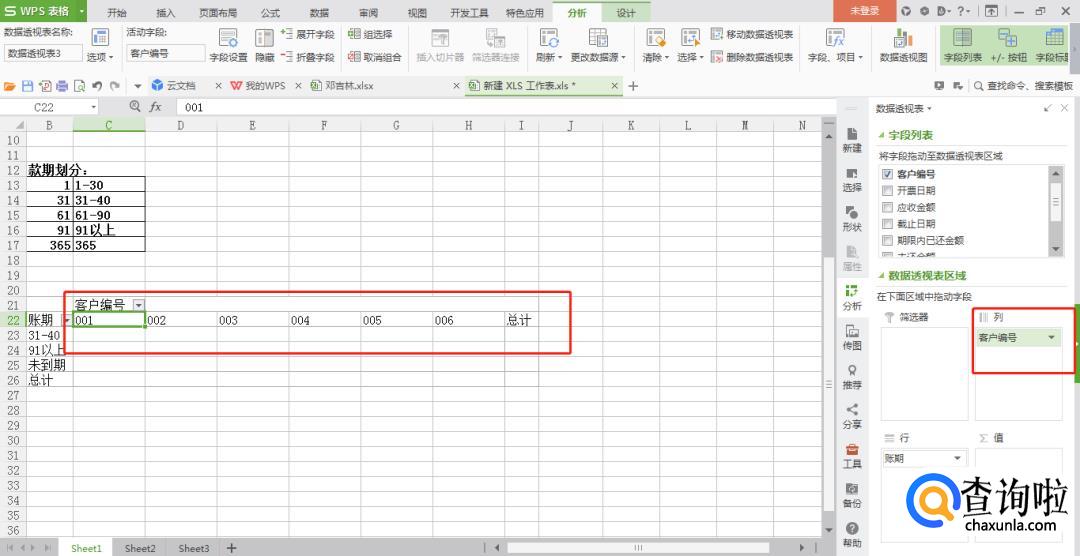The height and width of the screenshot is (556, 1080).
Task: Check the 开票日期 field checkbox
Action: click(x=887, y=191)
